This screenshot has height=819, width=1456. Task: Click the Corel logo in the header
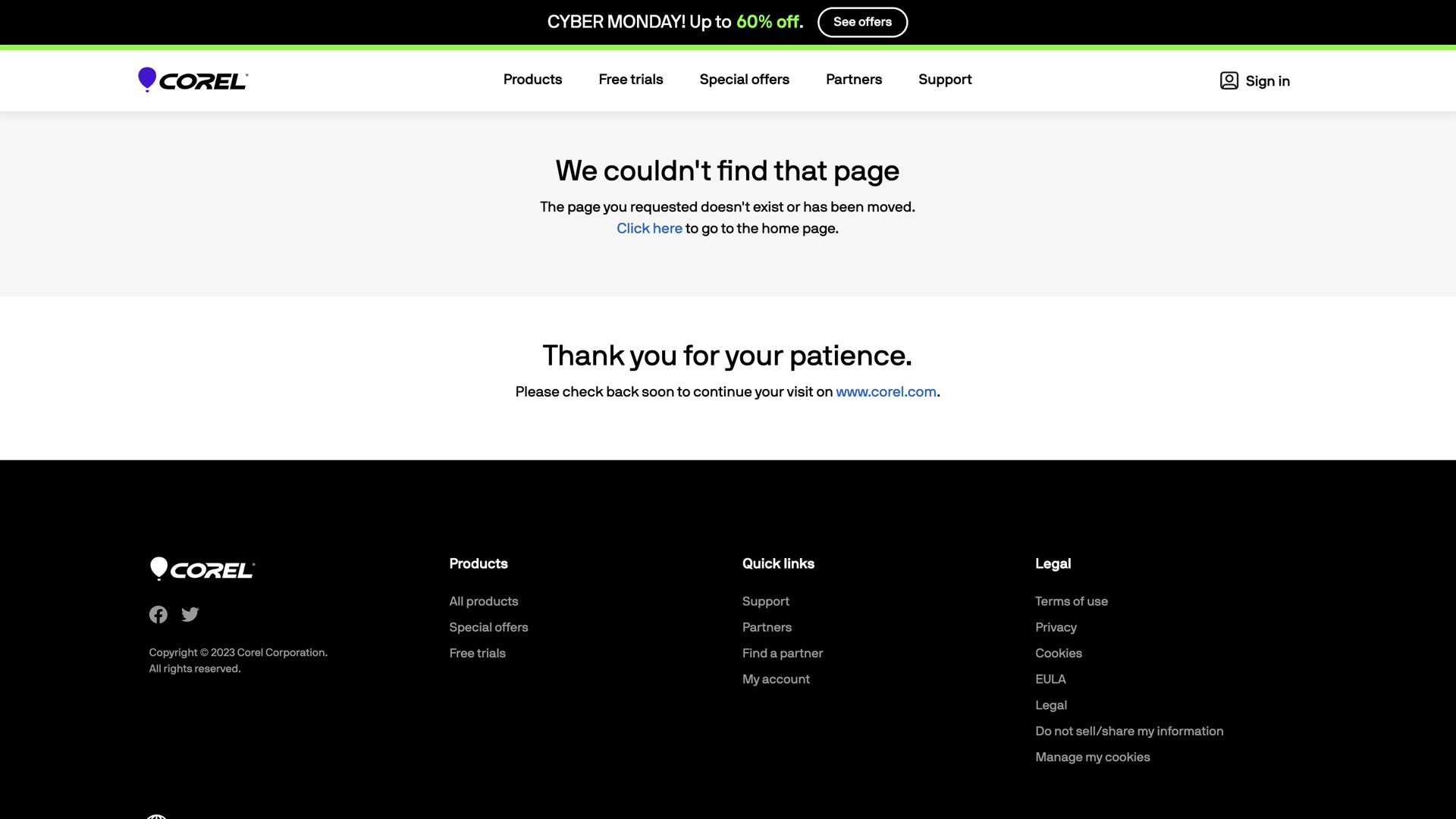point(193,80)
